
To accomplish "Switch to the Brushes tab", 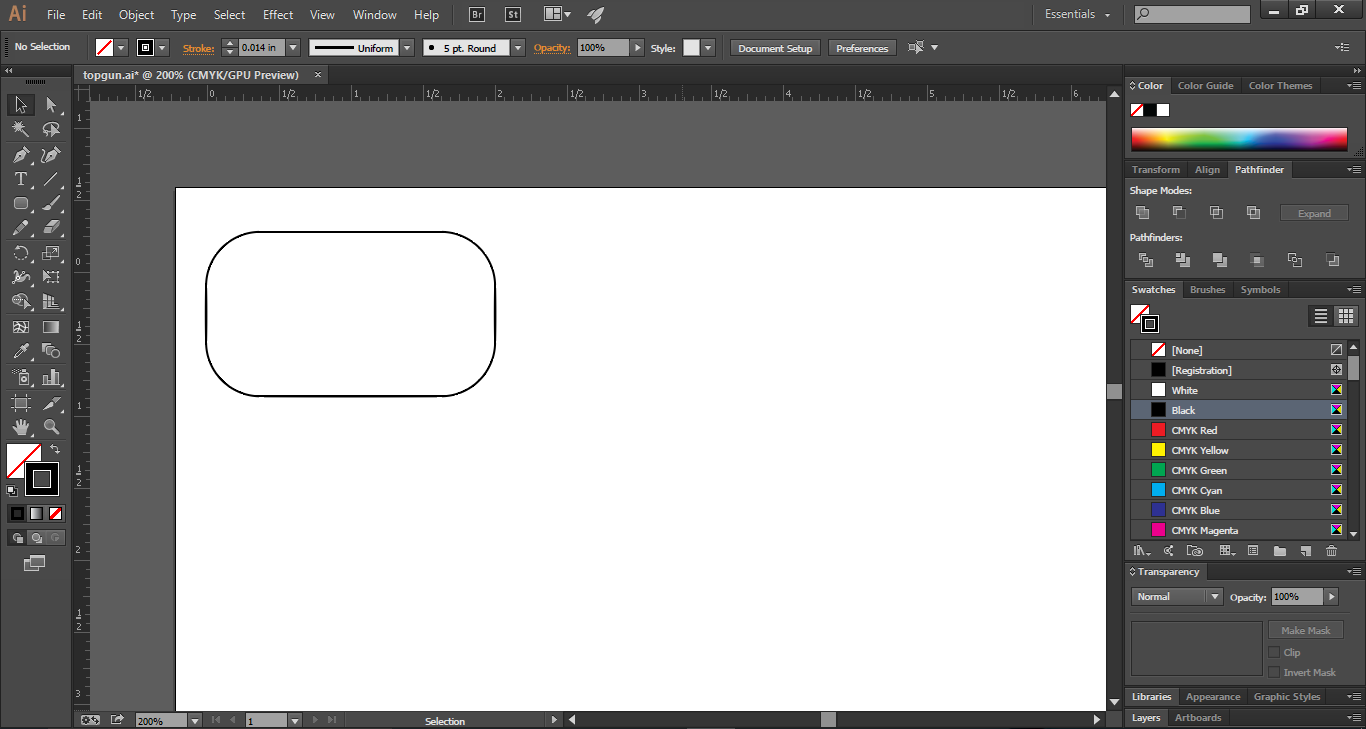I will point(1207,289).
